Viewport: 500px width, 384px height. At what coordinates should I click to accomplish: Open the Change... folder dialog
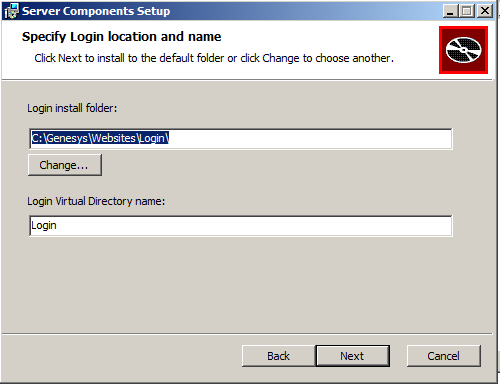(65, 165)
